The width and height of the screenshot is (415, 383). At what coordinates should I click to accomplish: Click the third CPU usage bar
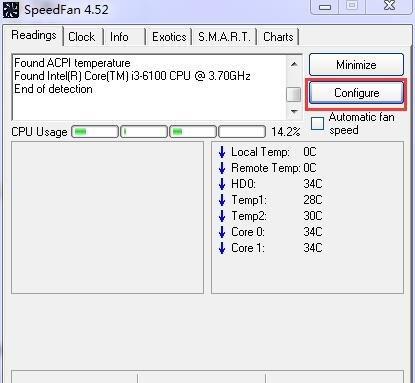[193, 132]
